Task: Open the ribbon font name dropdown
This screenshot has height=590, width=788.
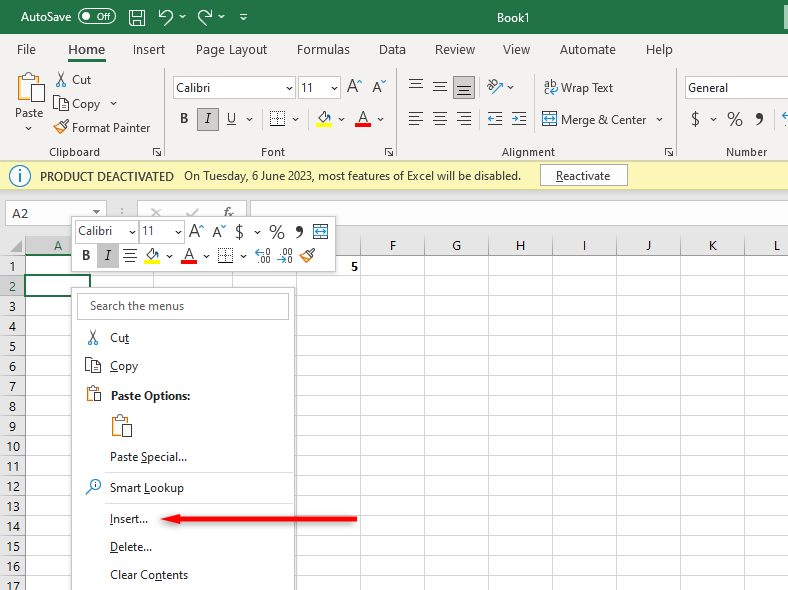Action: tap(289, 88)
